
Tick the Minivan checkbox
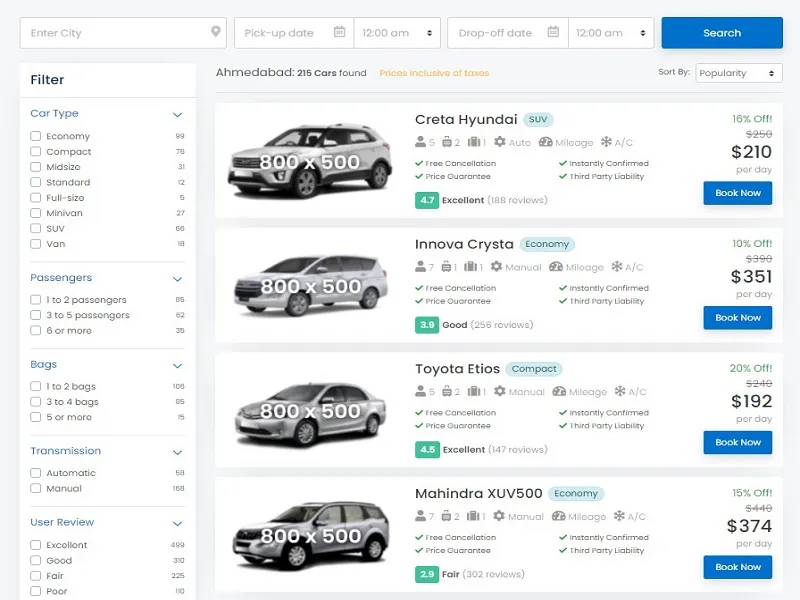tap(35, 213)
